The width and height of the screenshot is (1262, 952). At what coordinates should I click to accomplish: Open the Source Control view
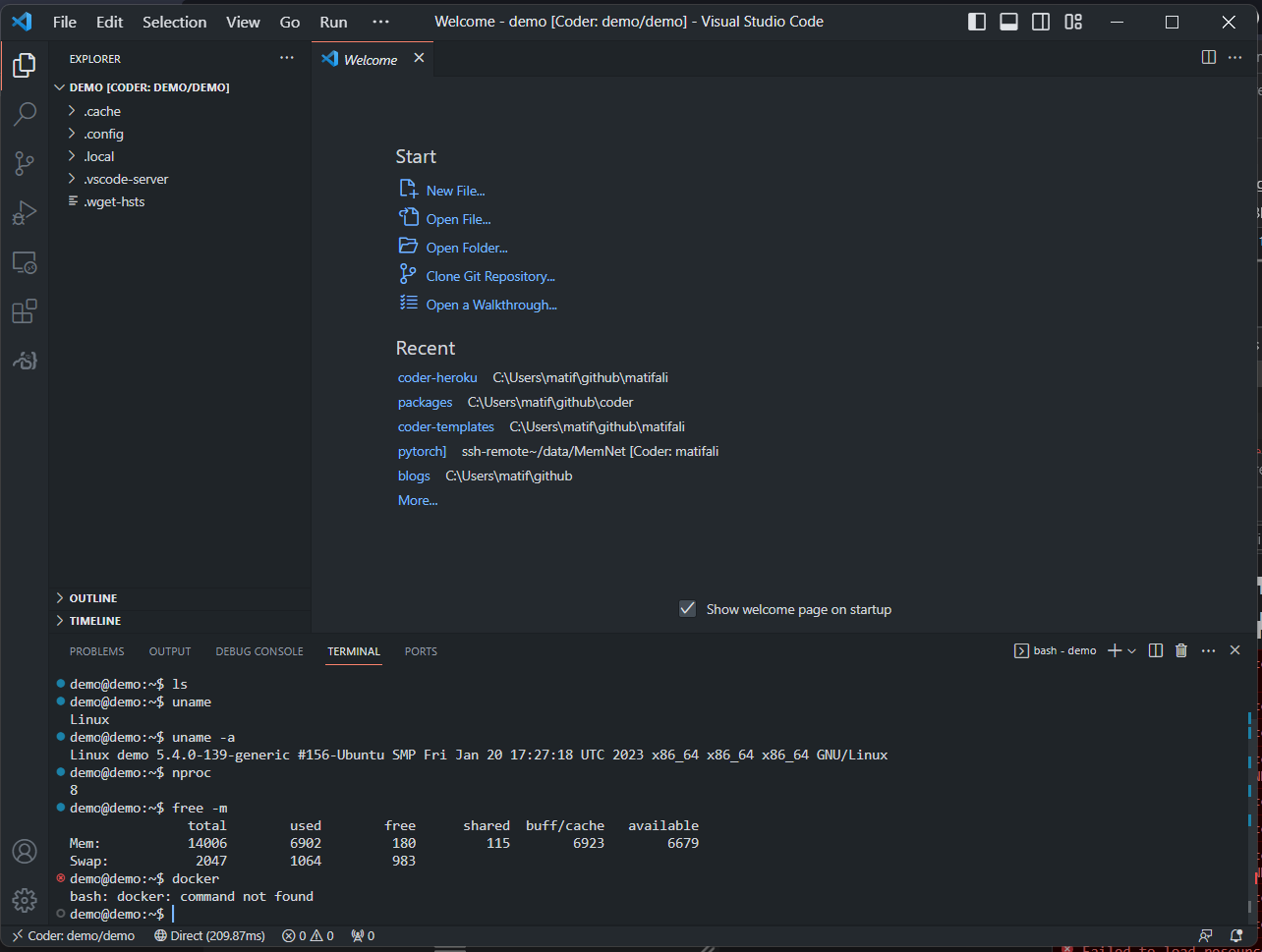[25, 164]
